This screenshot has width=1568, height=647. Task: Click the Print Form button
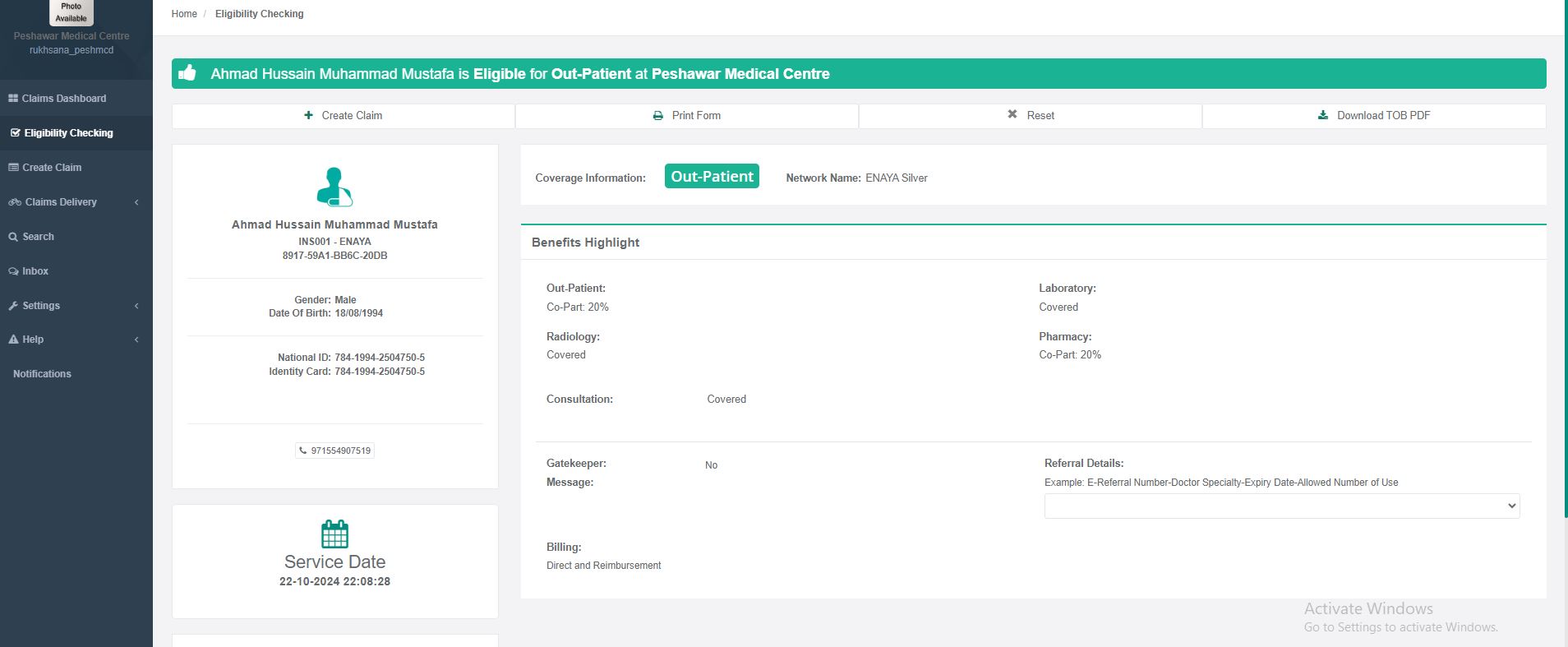coord(686,116)
